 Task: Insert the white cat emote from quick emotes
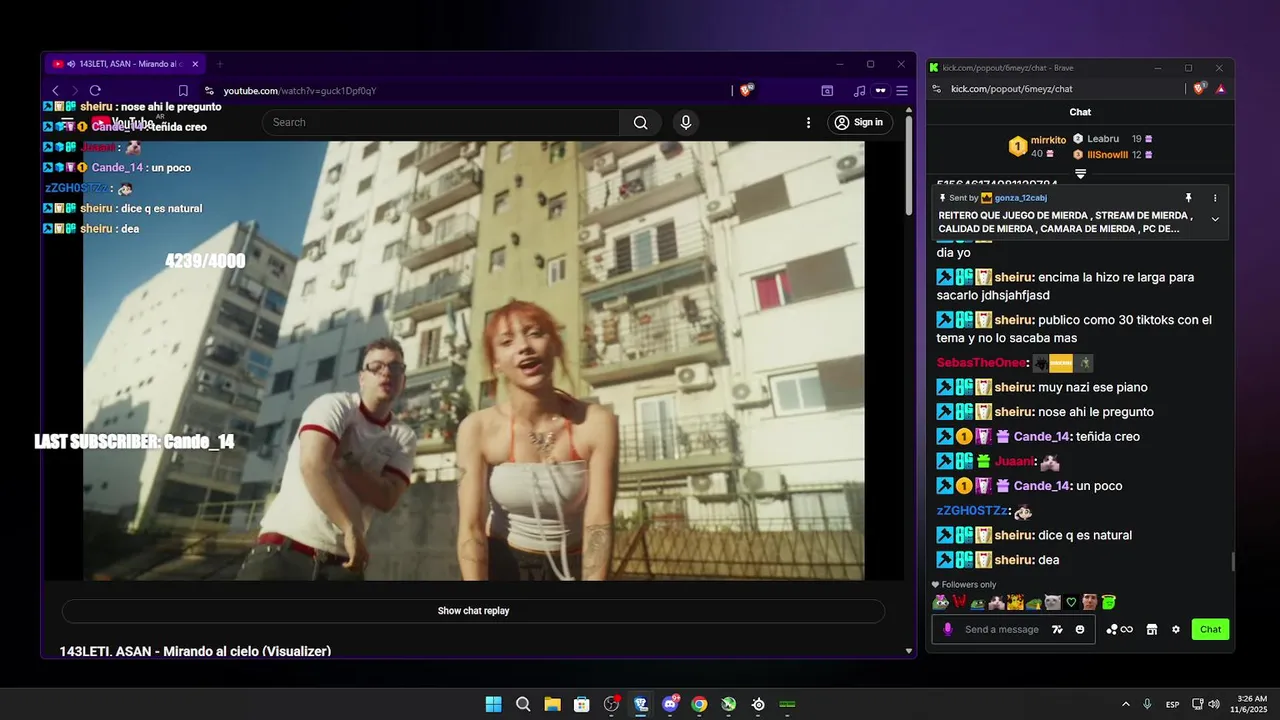(x=1052, y=602)
